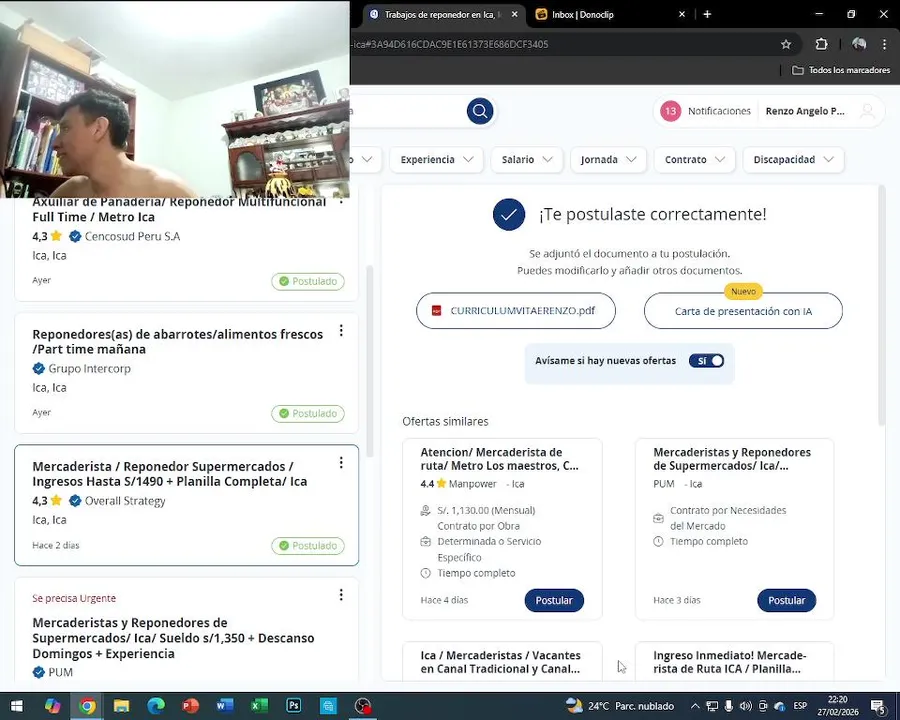This screenshot has height=720, width=900.
Task: Switch the ESP keyboard language indicator
Action: 800,706
